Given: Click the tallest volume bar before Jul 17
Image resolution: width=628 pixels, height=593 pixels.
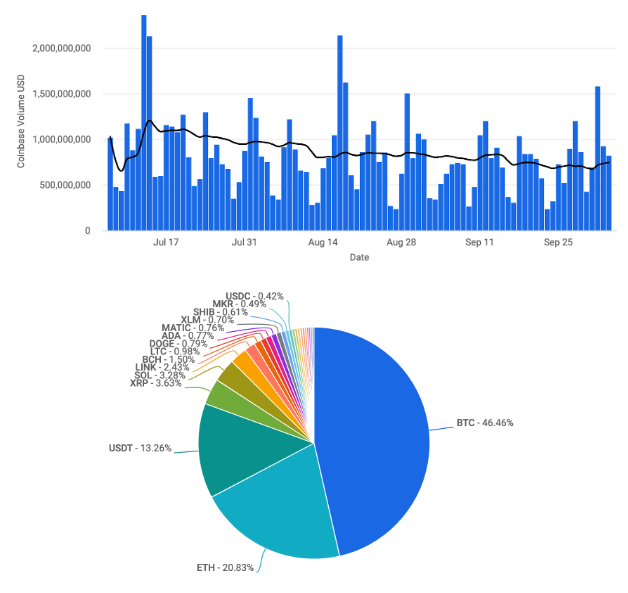Looking at the screenshot, I should [x=144, y=123].
